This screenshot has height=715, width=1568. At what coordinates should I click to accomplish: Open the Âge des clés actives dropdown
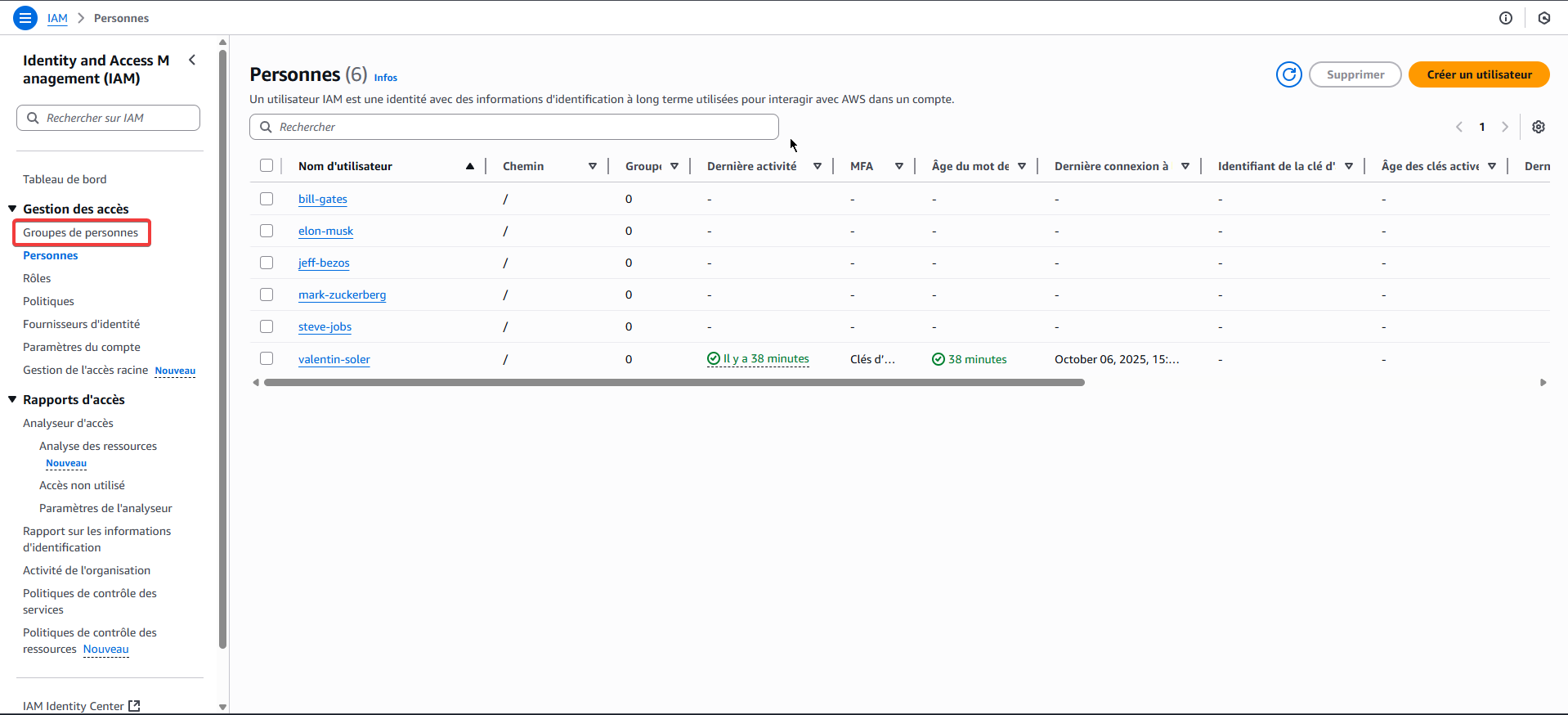1492,166
